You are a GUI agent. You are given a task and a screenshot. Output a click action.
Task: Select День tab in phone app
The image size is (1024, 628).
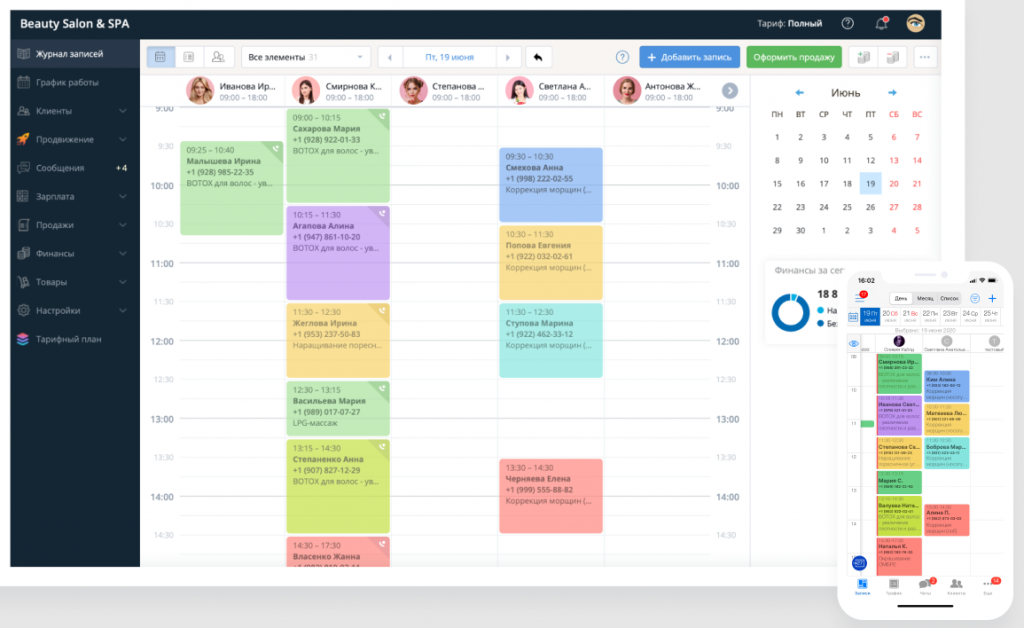click(x=901, y=298)
